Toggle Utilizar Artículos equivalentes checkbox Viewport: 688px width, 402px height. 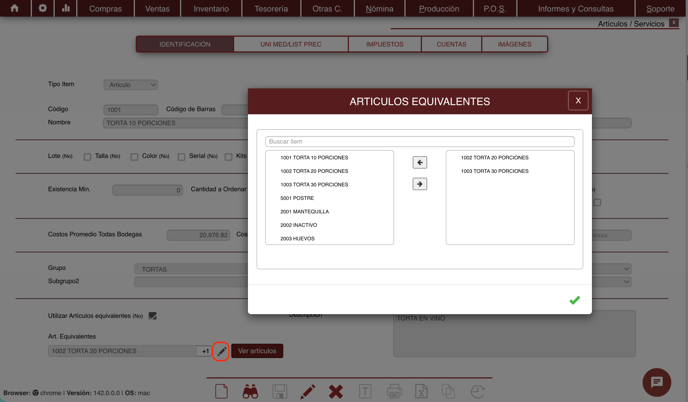(153, 316)
